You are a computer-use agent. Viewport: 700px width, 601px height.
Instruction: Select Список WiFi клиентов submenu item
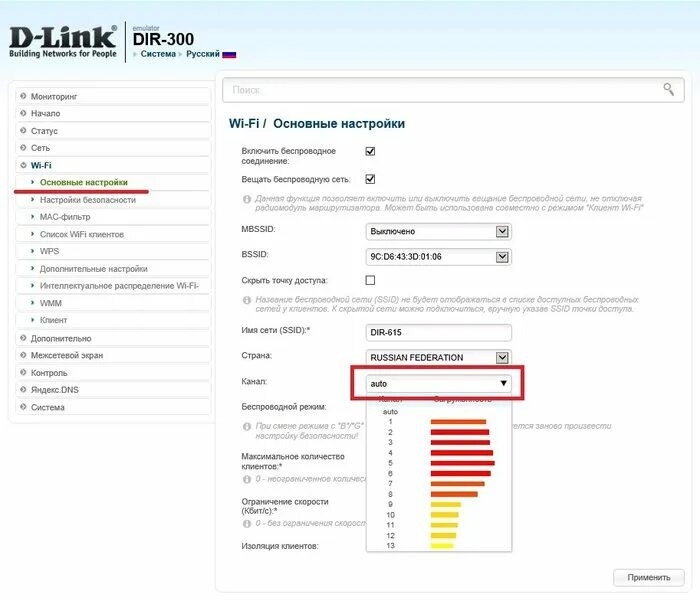click(112, 234)
